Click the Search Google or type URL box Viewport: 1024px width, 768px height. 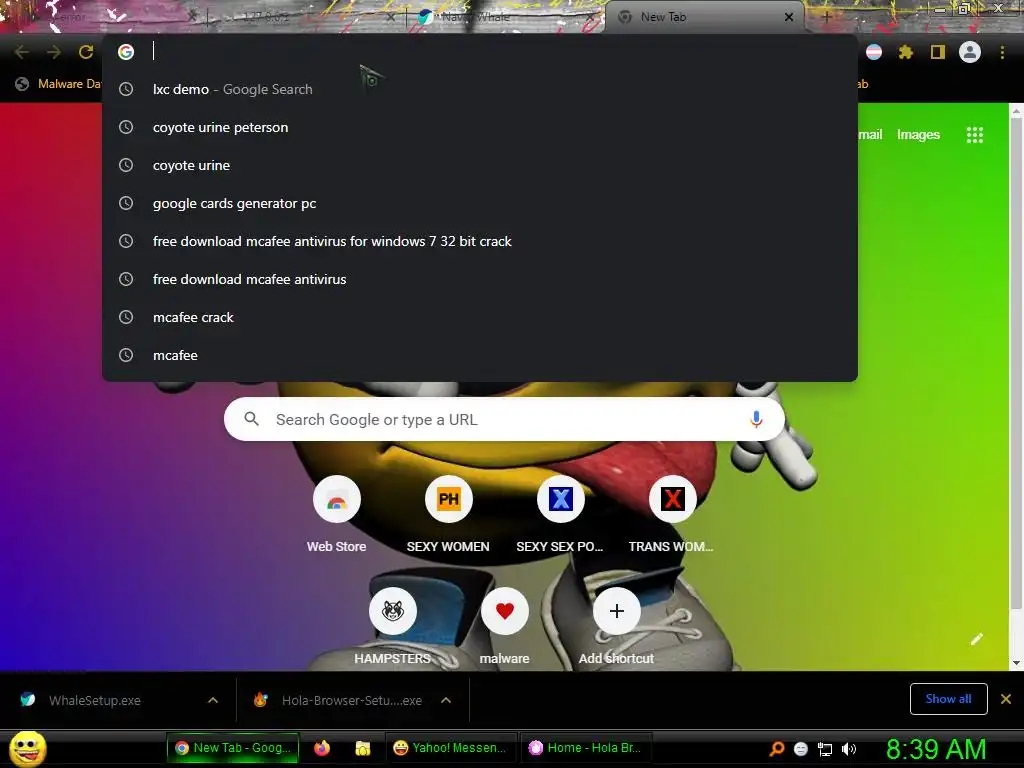[504, 419]
